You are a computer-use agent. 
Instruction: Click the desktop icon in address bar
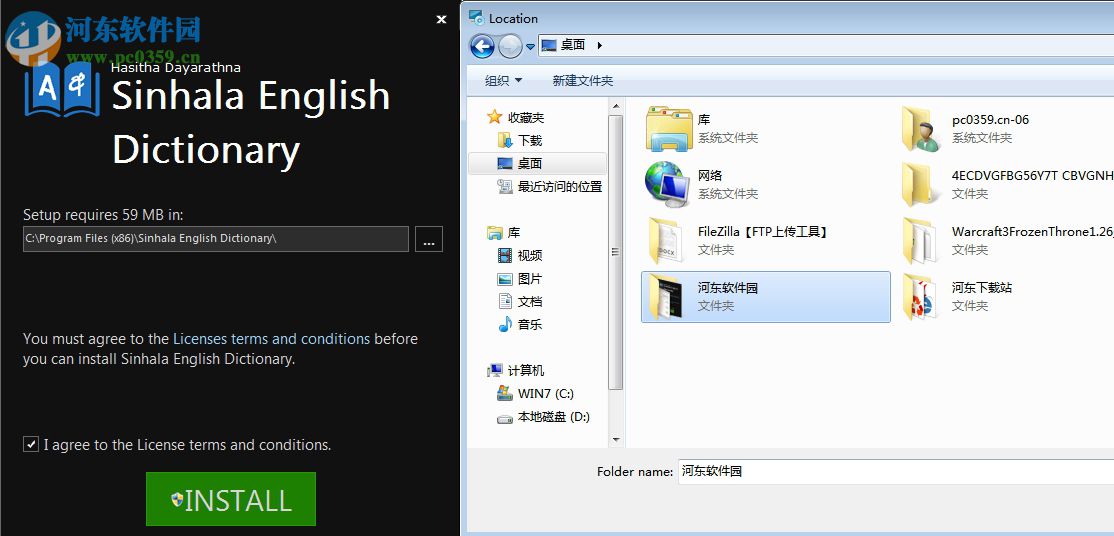coord(548,45)
